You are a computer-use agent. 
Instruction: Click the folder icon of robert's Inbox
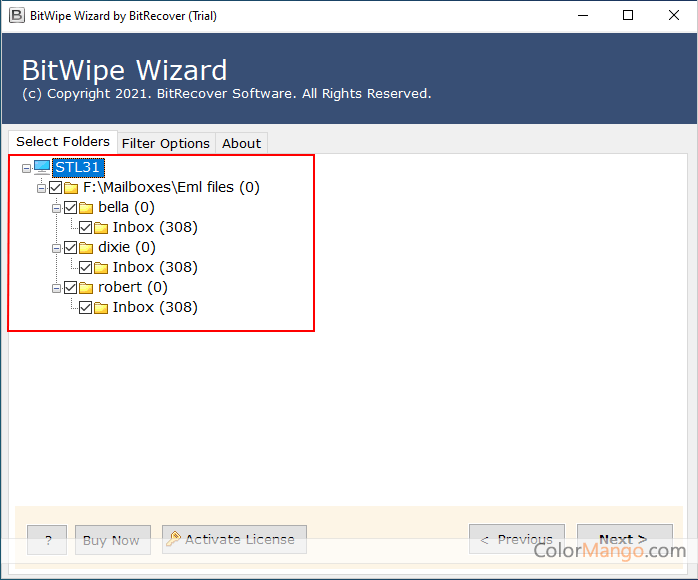pos(101,308)
